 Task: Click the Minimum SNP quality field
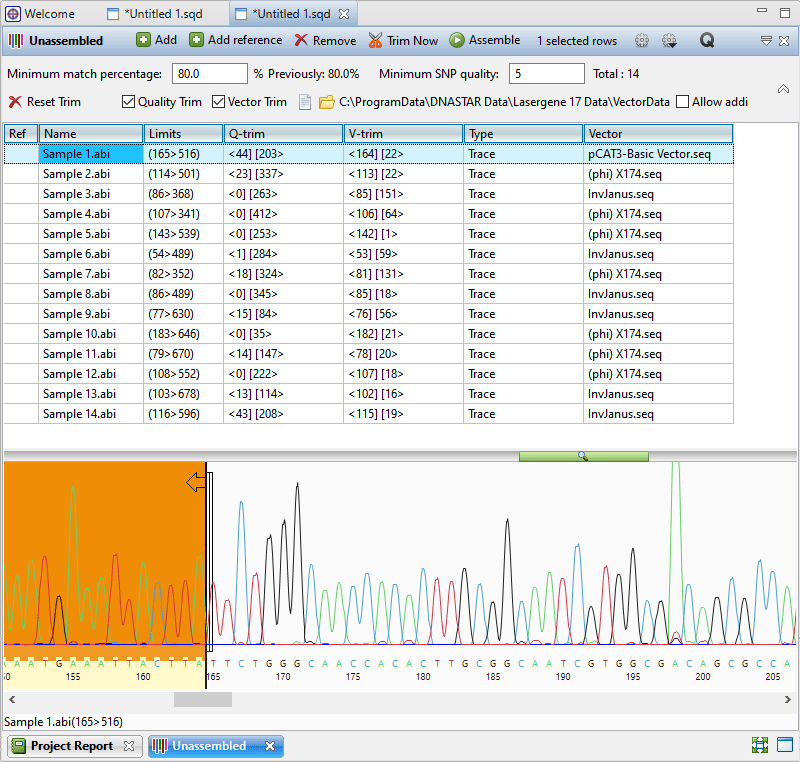pyautogui.click(x=546, y=74)
